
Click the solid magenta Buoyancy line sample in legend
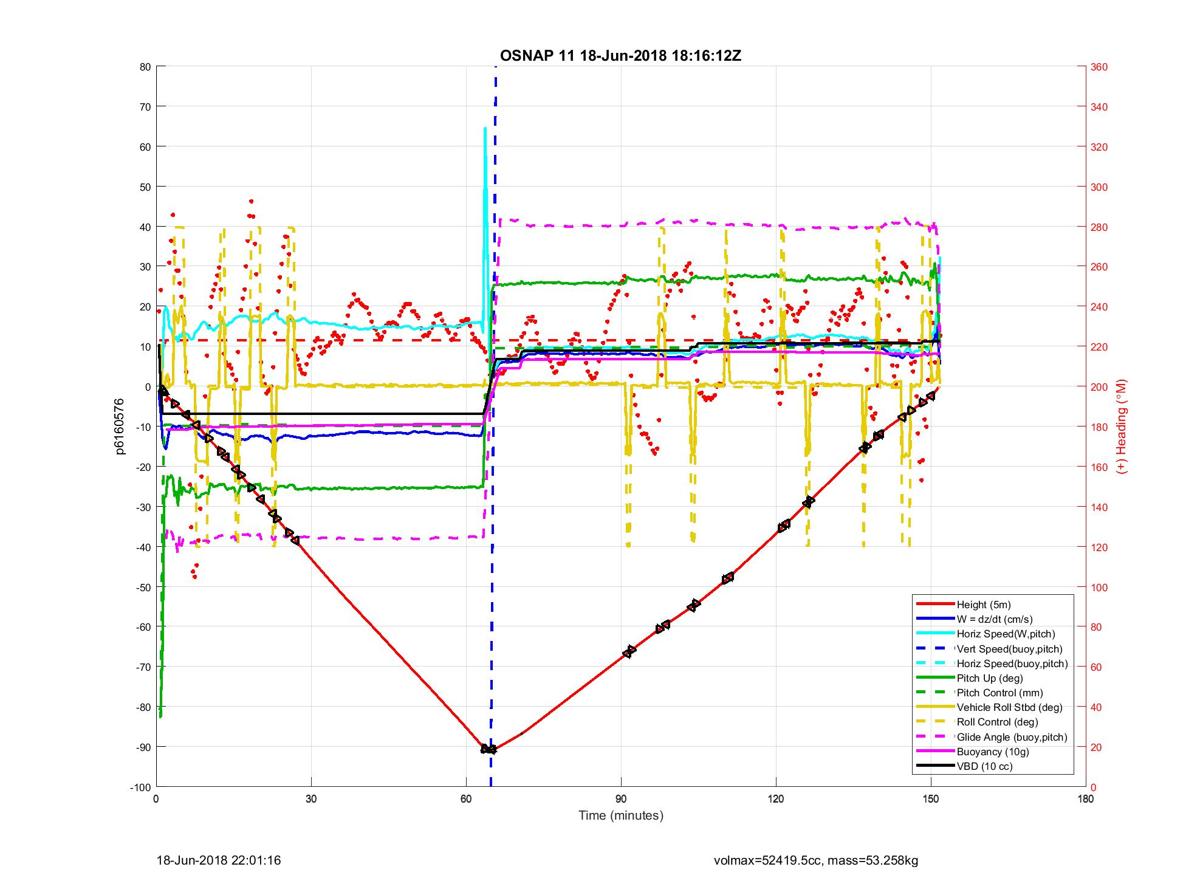pyautogui.click(x=934, y=751)
